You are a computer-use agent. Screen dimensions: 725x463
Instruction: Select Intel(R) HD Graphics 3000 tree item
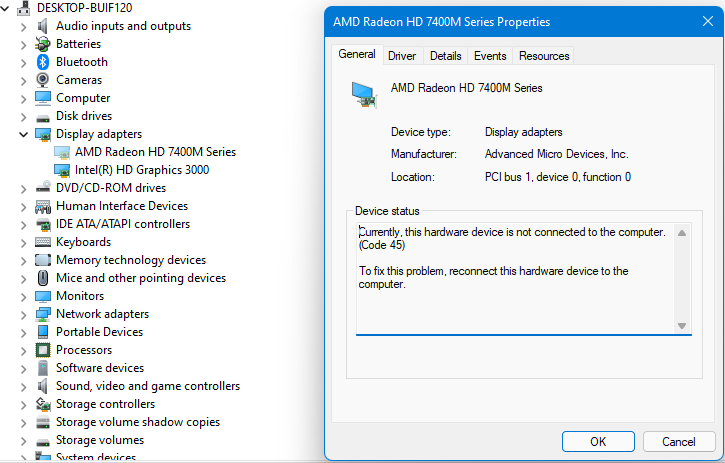142,170
